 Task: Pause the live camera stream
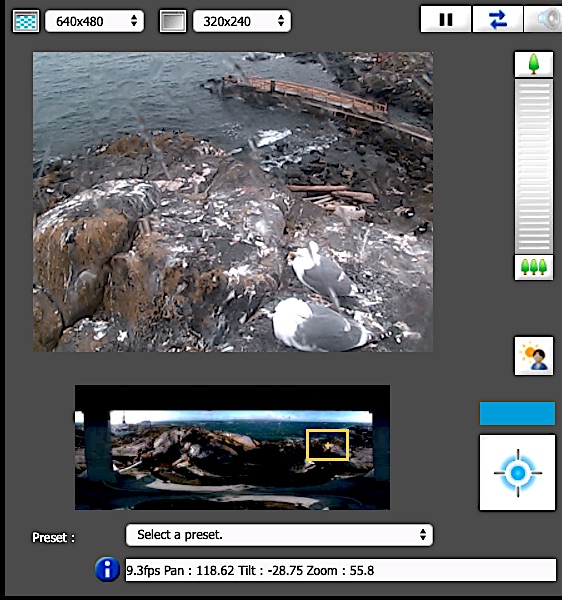(446, 19)
